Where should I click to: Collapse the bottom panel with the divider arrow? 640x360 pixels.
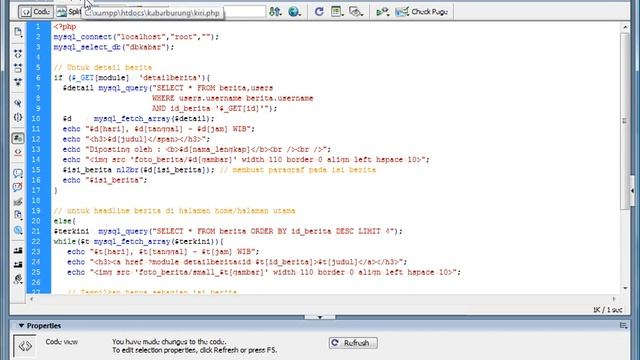point(320,317)
